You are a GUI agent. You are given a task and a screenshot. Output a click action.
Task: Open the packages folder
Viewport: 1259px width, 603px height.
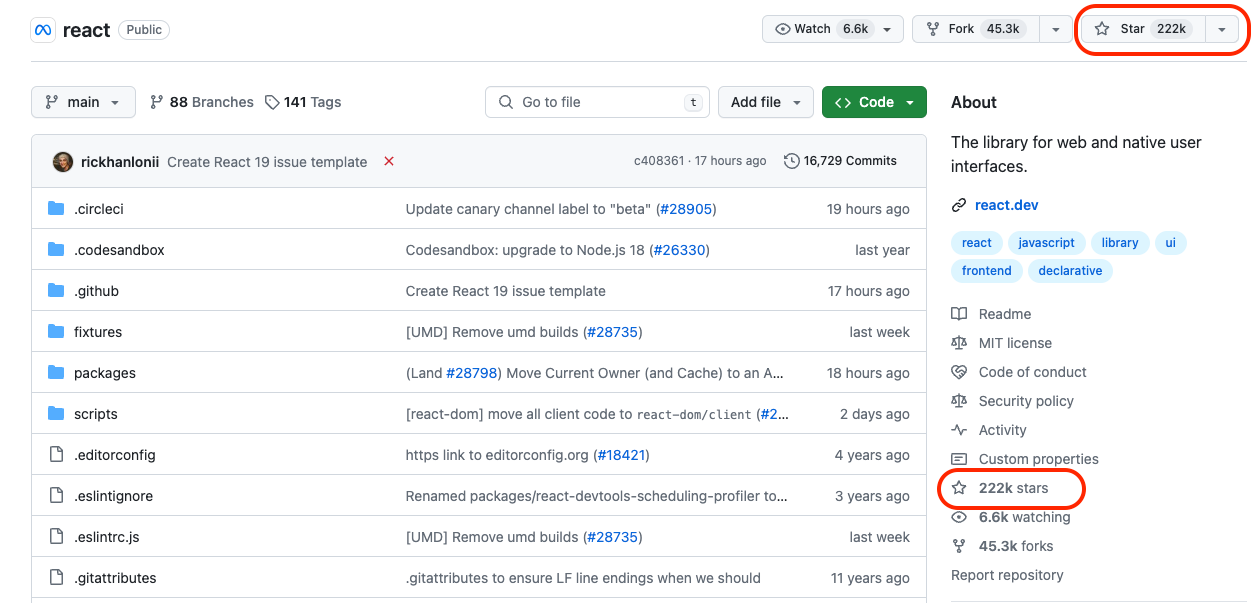point(105,373)
